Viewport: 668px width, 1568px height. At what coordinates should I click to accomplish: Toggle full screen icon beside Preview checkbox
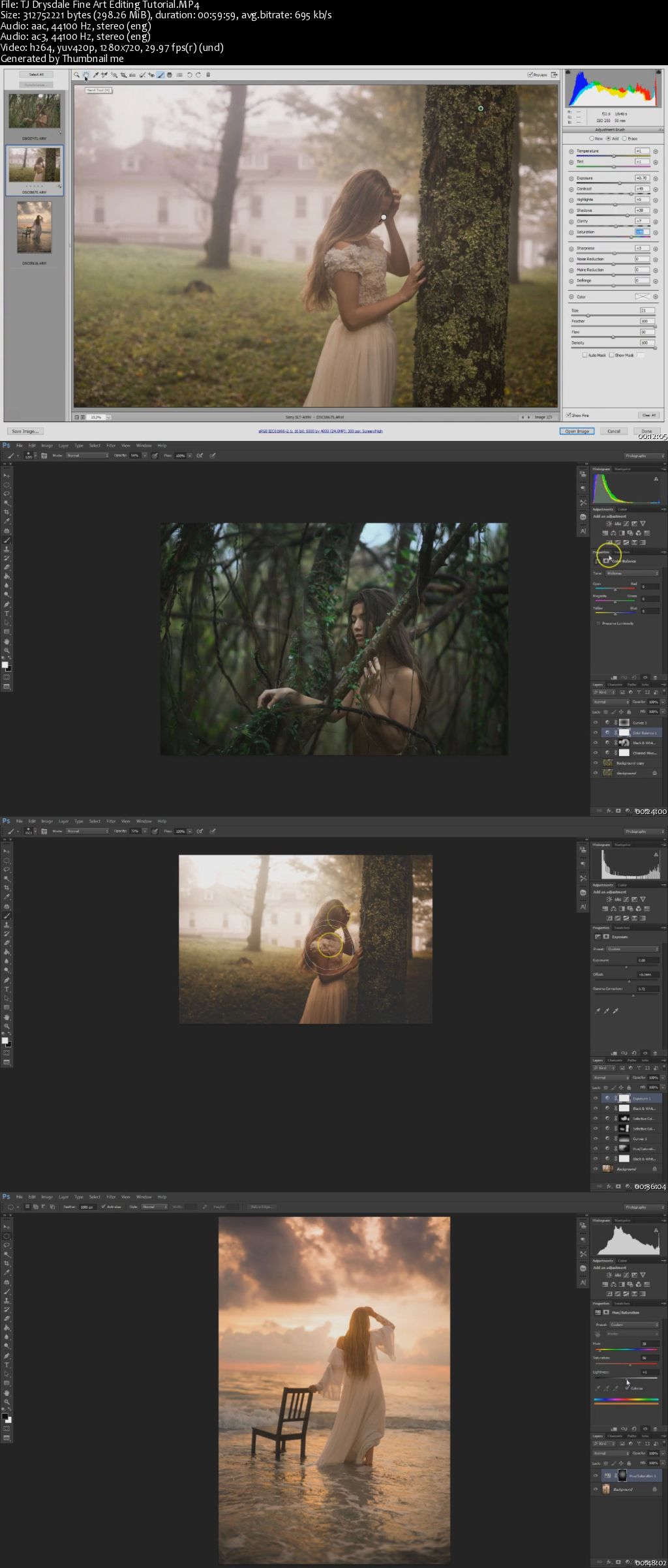click(554, 75)
